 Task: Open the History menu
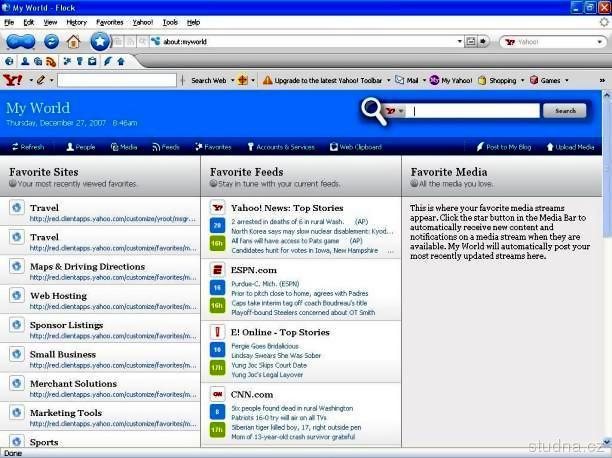76,22
